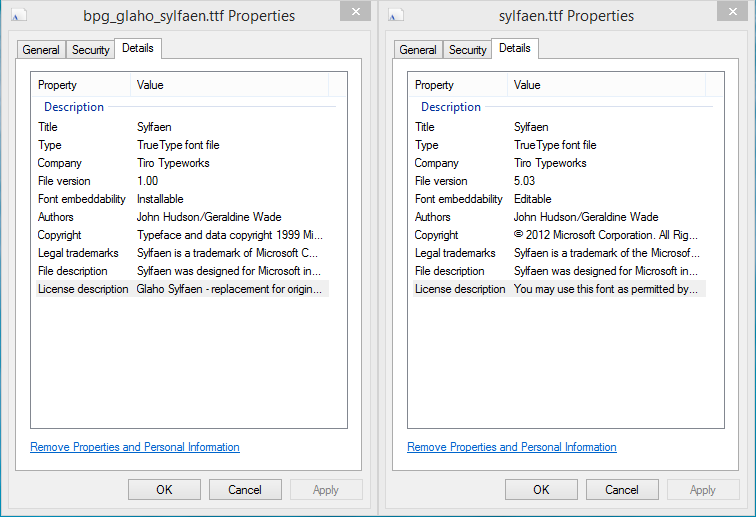Image resolution: width=756 pixels, height=517 pixels.
Task: Select Legal trademarks value in sylfaen.ttf window
Action: tap(607, 253)
